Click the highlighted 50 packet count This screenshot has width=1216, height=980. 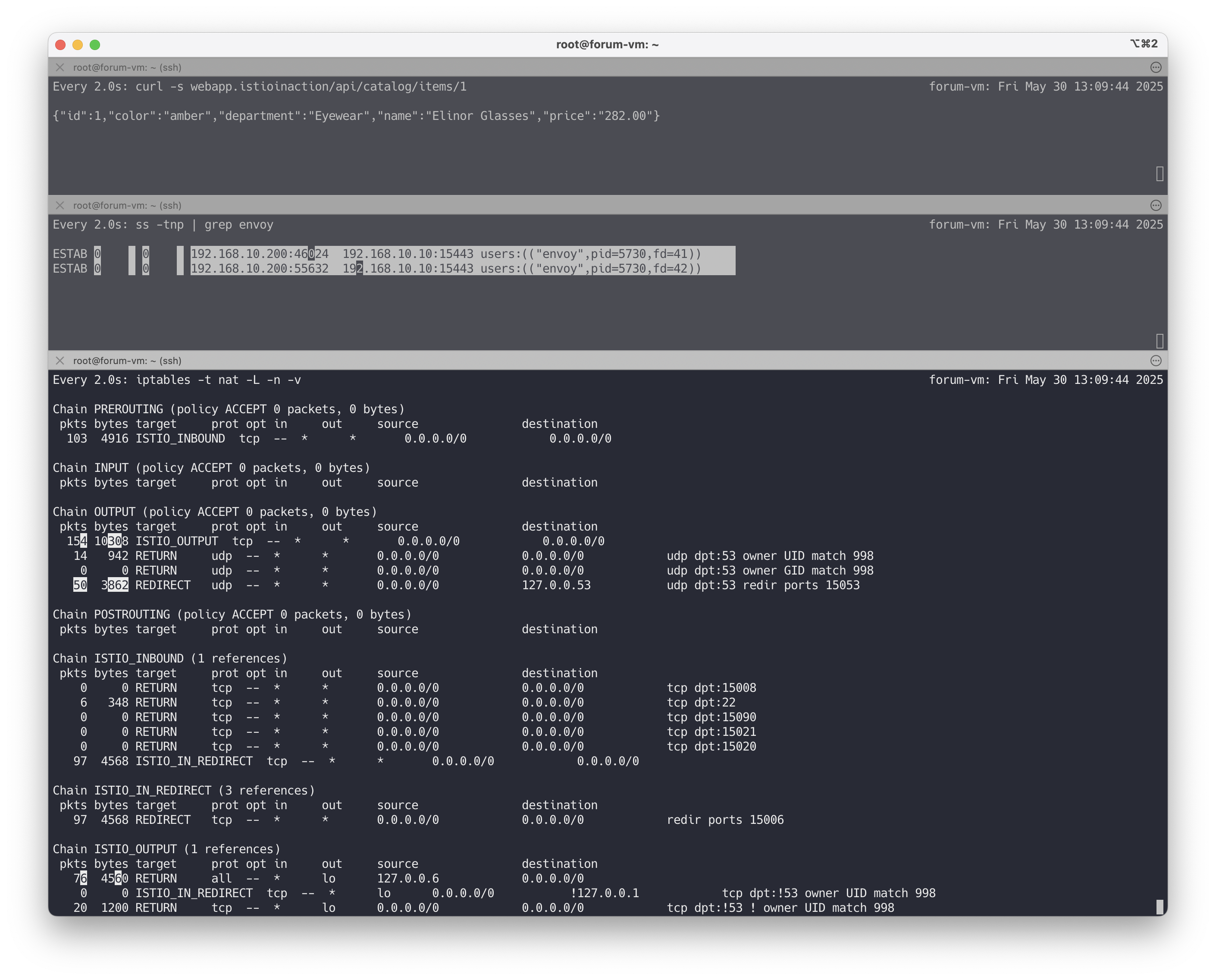(80, 585)
